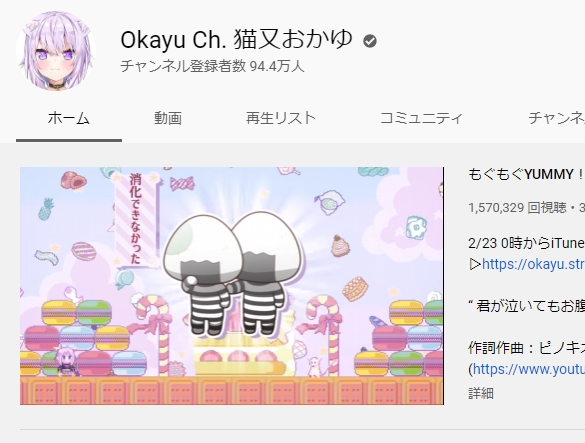
Task: Click the small white cat in thumbnail
Action: tap(315, 366)
